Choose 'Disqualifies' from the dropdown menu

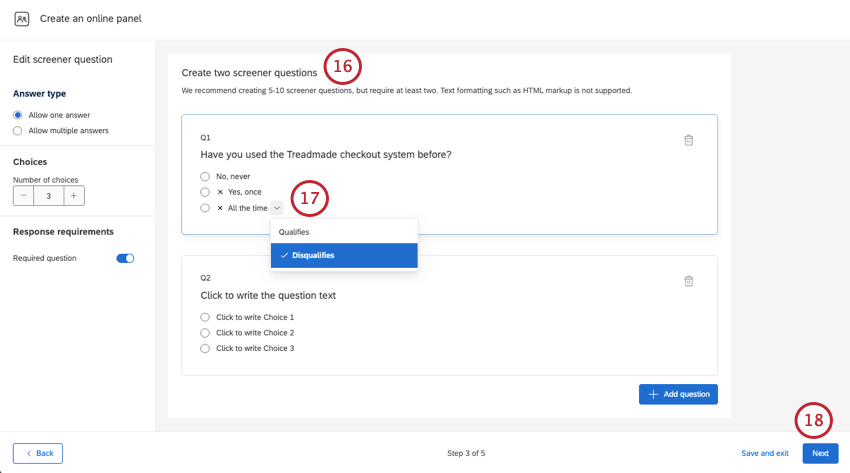[313, 256]
